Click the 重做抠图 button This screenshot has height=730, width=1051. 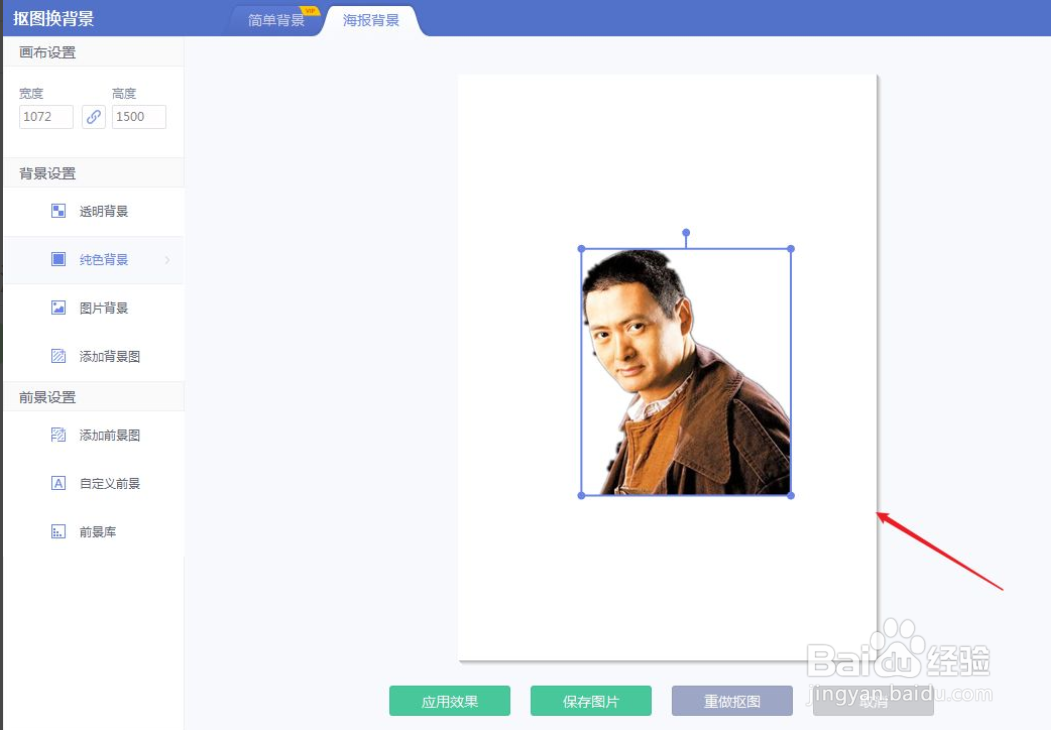732,701
